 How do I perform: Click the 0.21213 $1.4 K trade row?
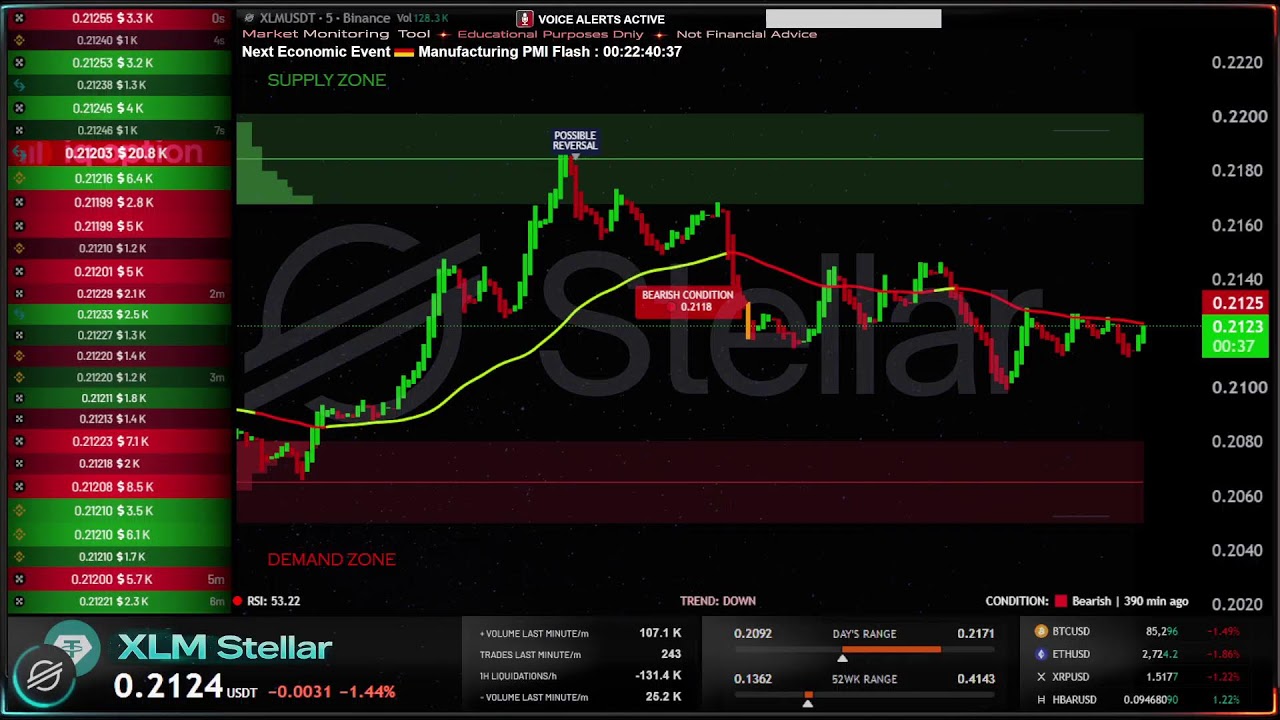119,419
